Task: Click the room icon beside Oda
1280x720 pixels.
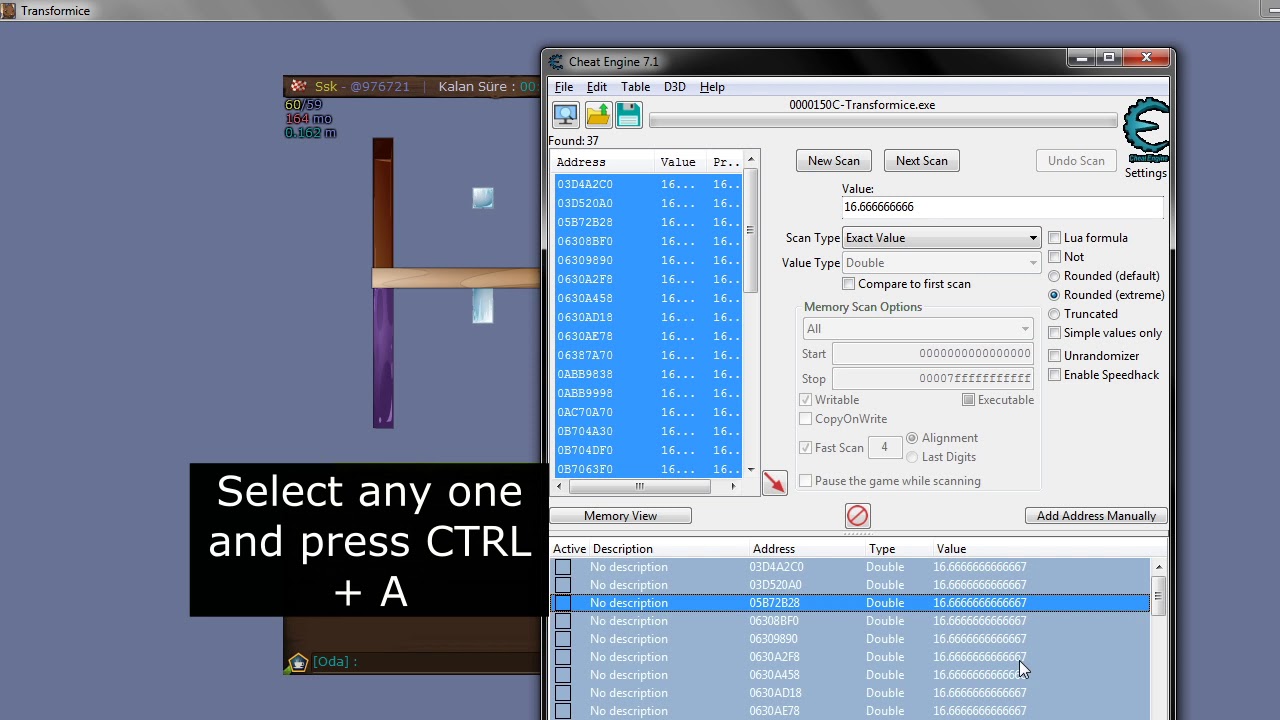Action: click(297, 662)
